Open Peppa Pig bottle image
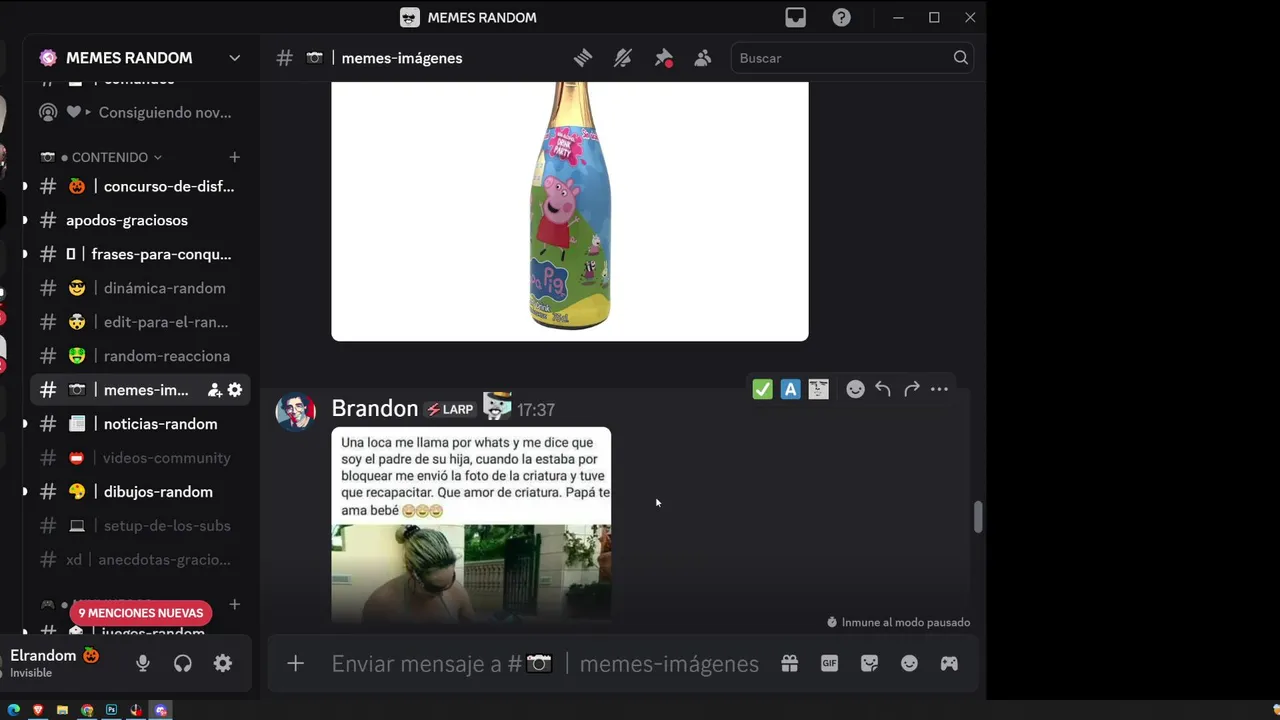The image size is (1280, 720). pos(570,211)
